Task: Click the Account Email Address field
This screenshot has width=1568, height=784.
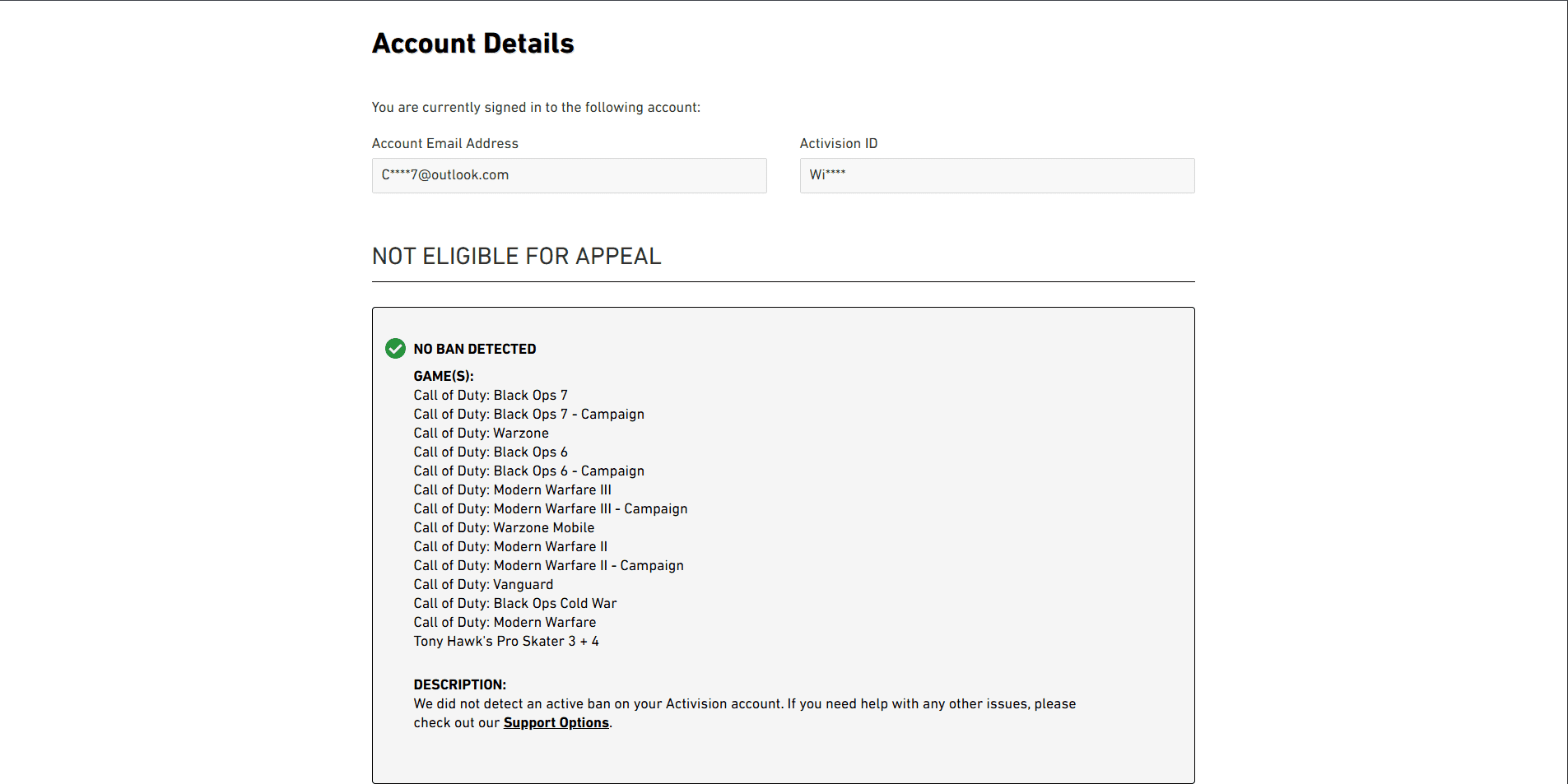Action: (569, 175)
